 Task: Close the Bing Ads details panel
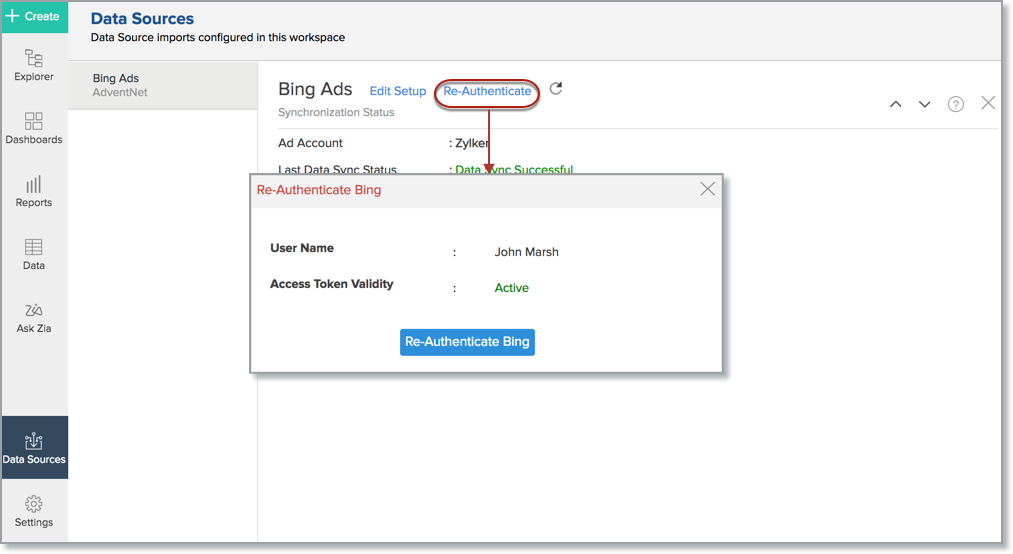[x=988, y=103]
